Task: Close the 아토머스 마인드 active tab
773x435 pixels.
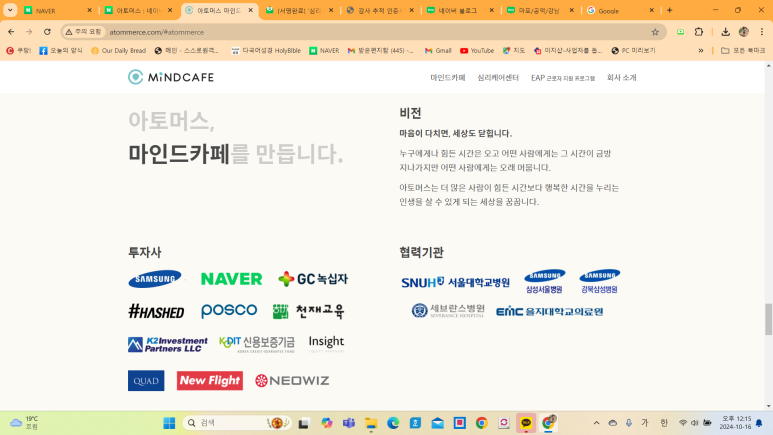Action: pos(250,10)
